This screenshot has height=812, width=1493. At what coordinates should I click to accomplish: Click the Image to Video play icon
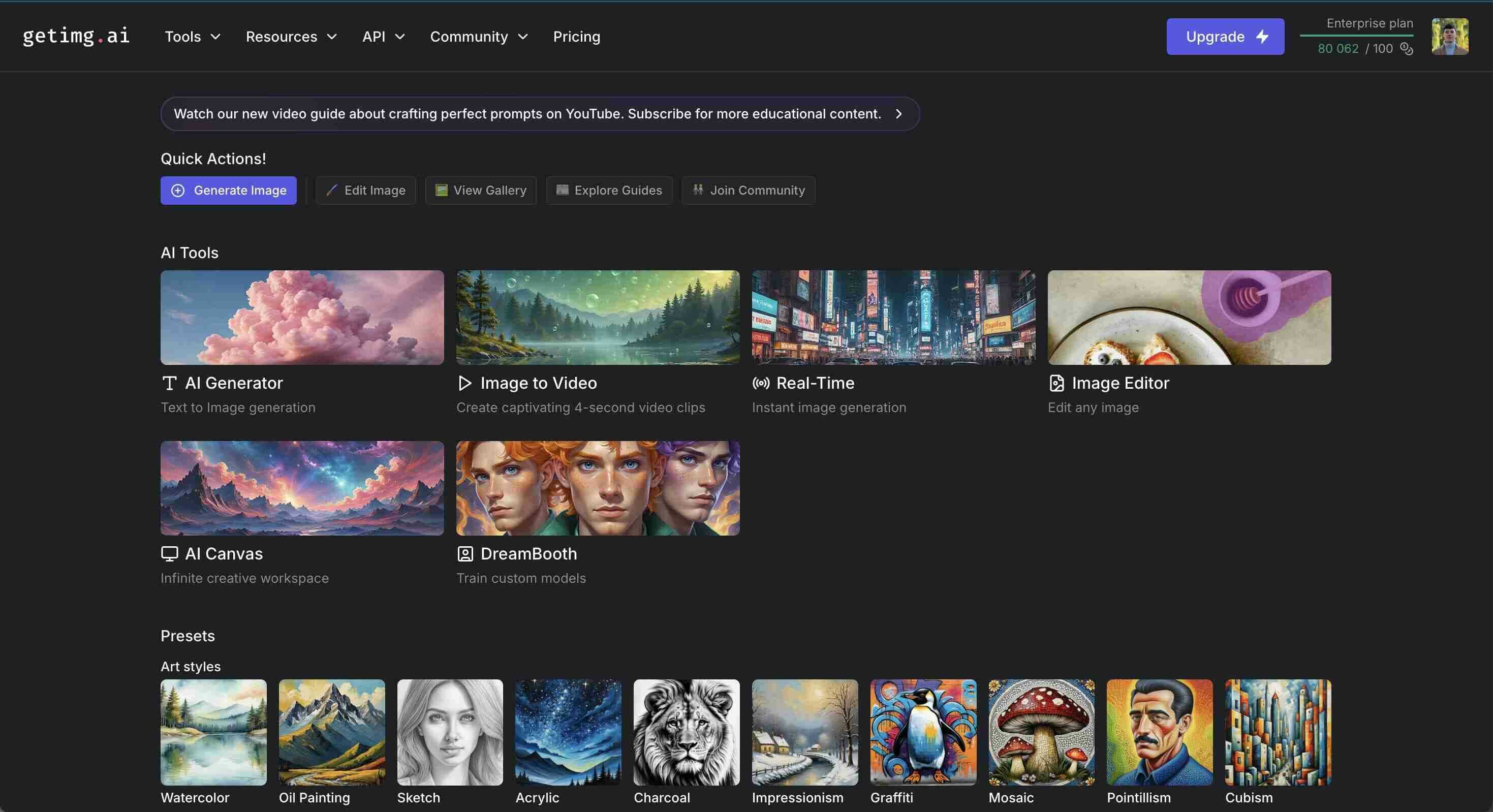pos(464,383)
